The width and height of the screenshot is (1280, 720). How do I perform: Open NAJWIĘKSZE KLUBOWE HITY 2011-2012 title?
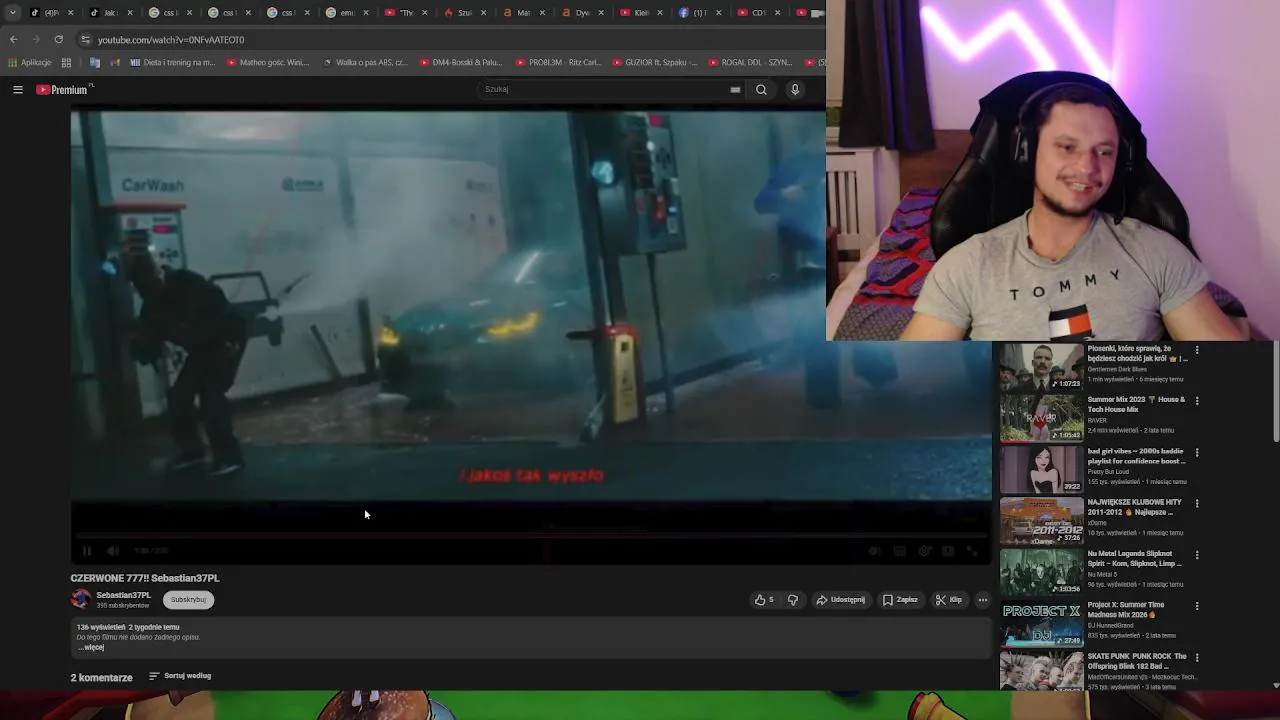click(1135, 507)
